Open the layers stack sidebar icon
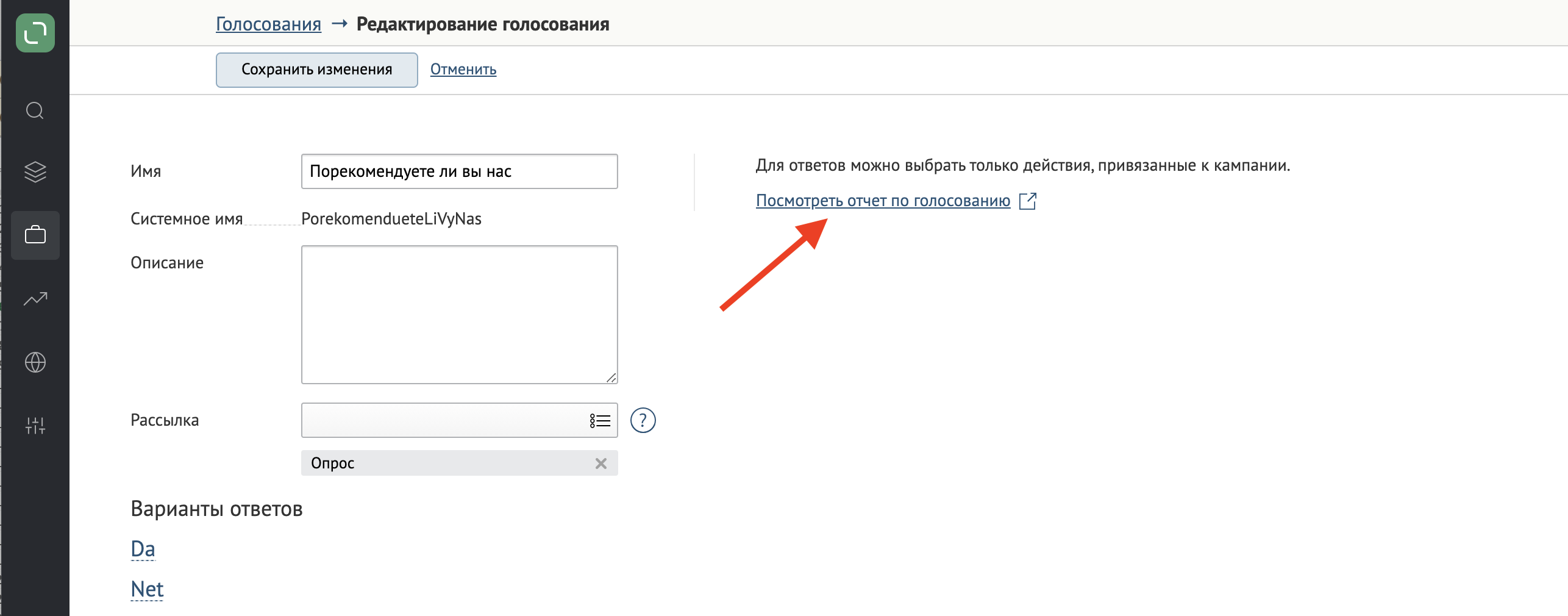 click(x=35, y=172)
